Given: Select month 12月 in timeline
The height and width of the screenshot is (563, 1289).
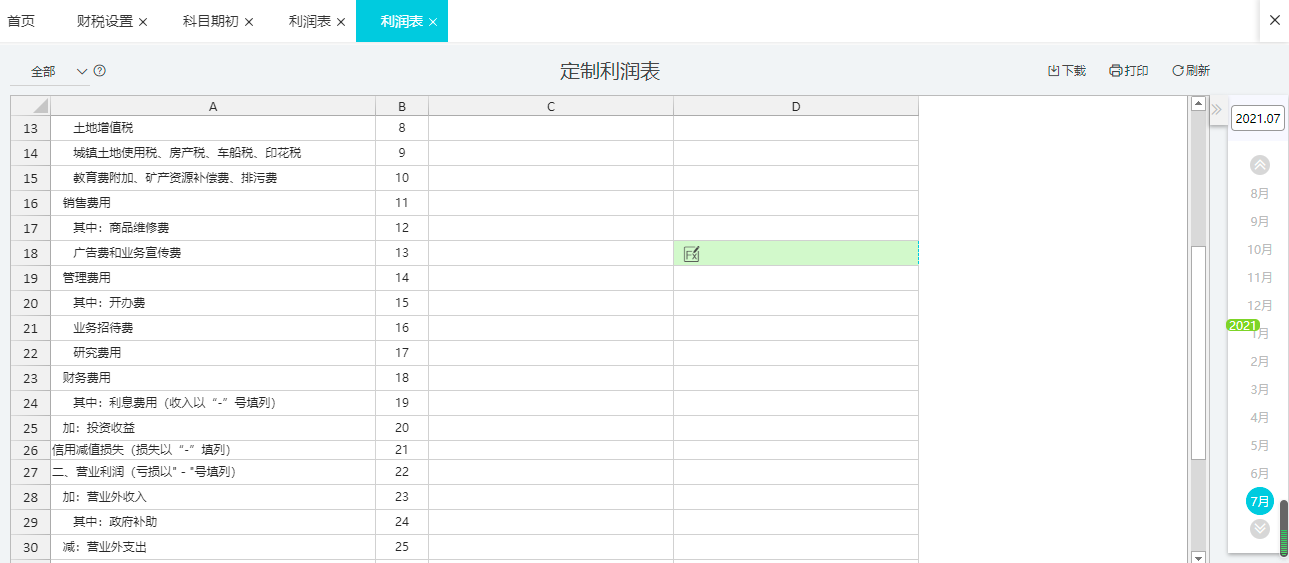Looking at the screenshot, I should (x=1260, y=305).
